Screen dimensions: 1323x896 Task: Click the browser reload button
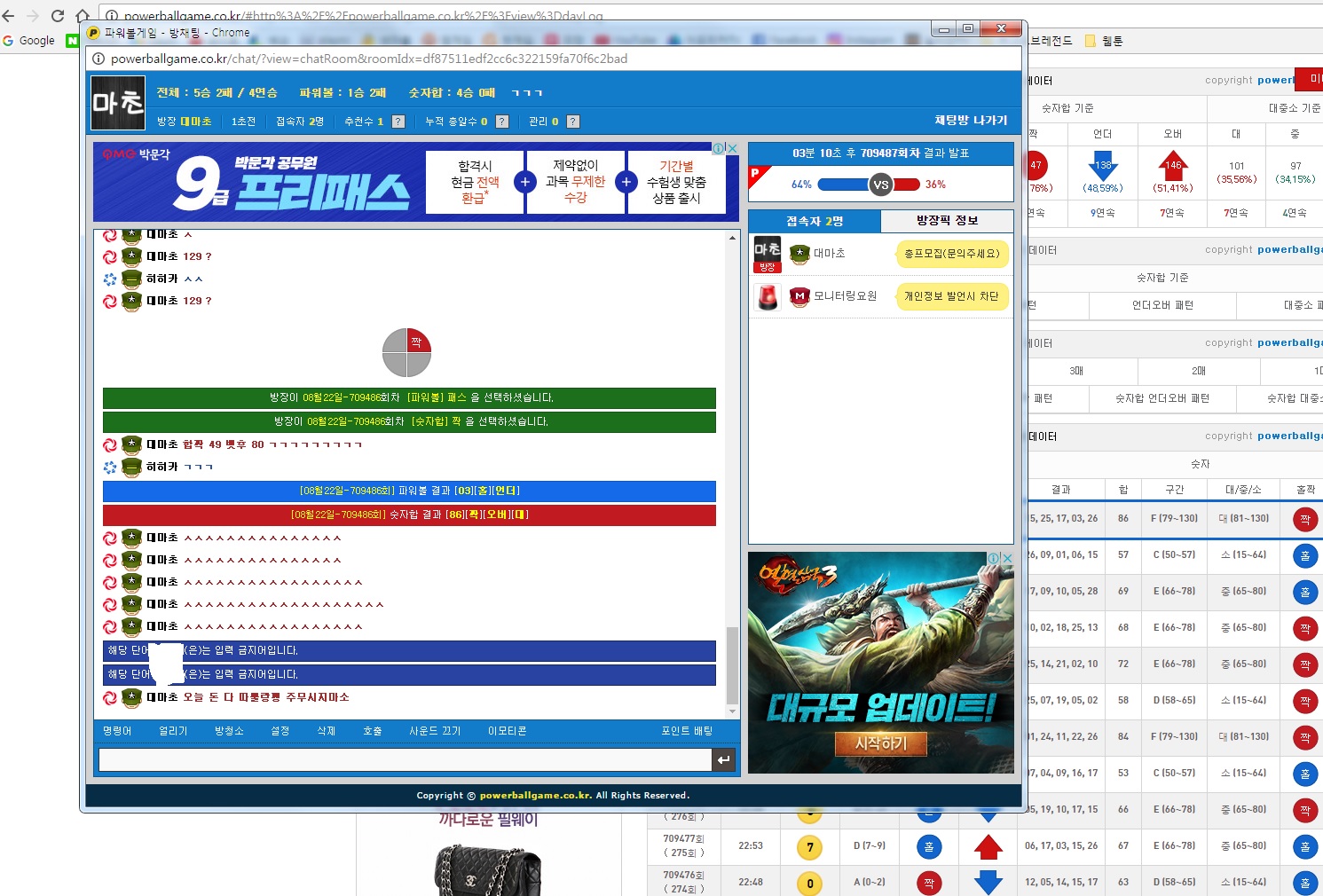(58, 16)
